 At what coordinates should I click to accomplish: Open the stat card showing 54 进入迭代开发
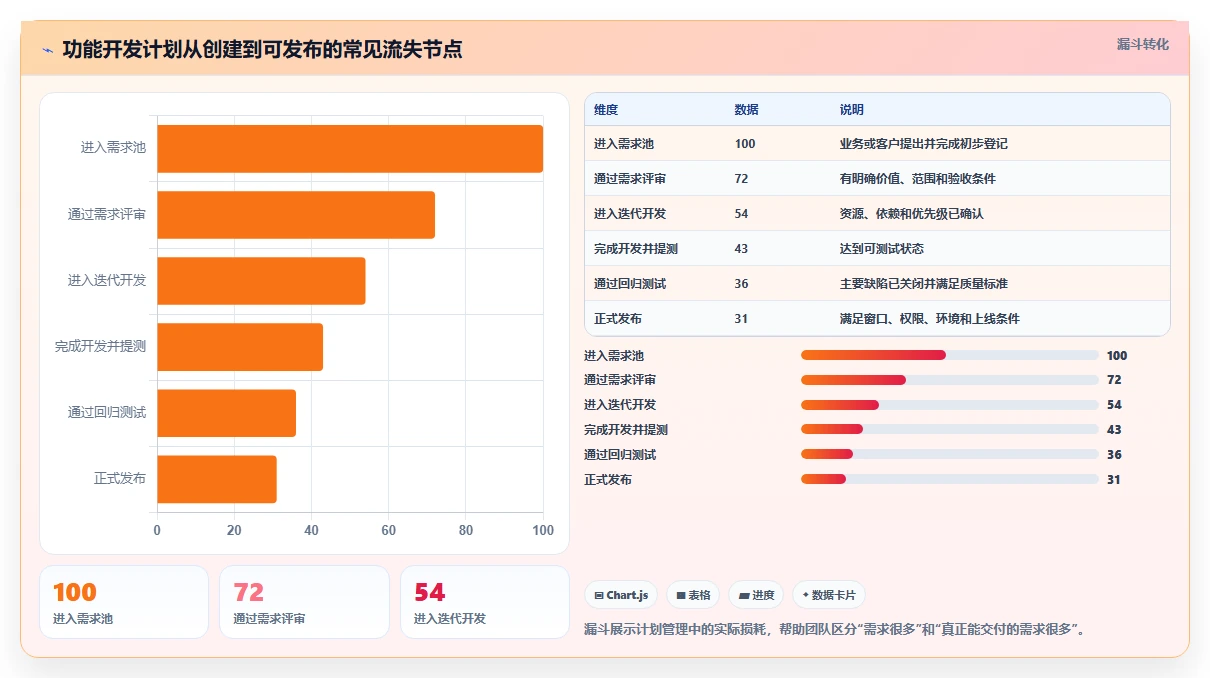[485, 602]
